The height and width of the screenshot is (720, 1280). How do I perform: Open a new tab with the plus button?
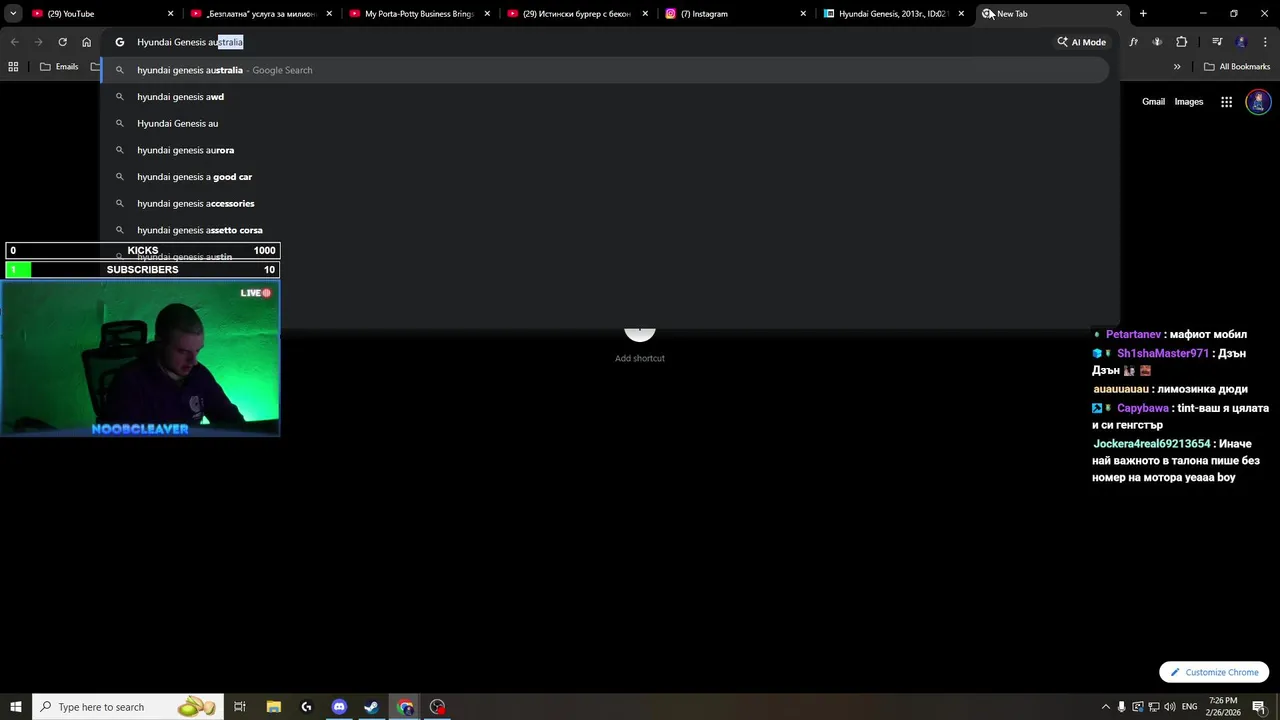coord(1143,14)
